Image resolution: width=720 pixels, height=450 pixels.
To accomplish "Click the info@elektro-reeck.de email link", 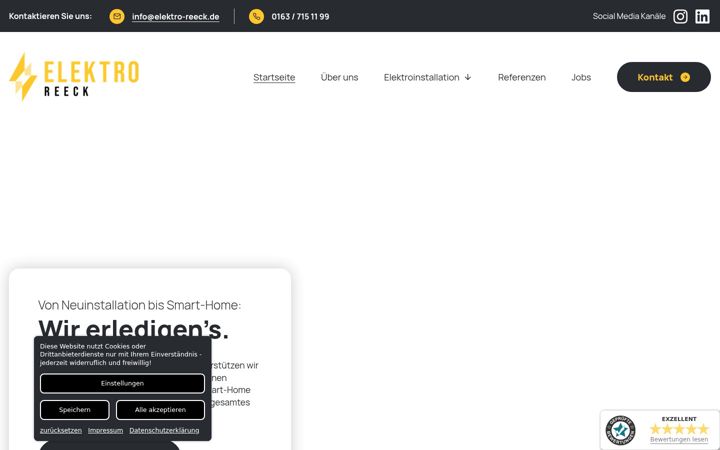I will (175, 17).
